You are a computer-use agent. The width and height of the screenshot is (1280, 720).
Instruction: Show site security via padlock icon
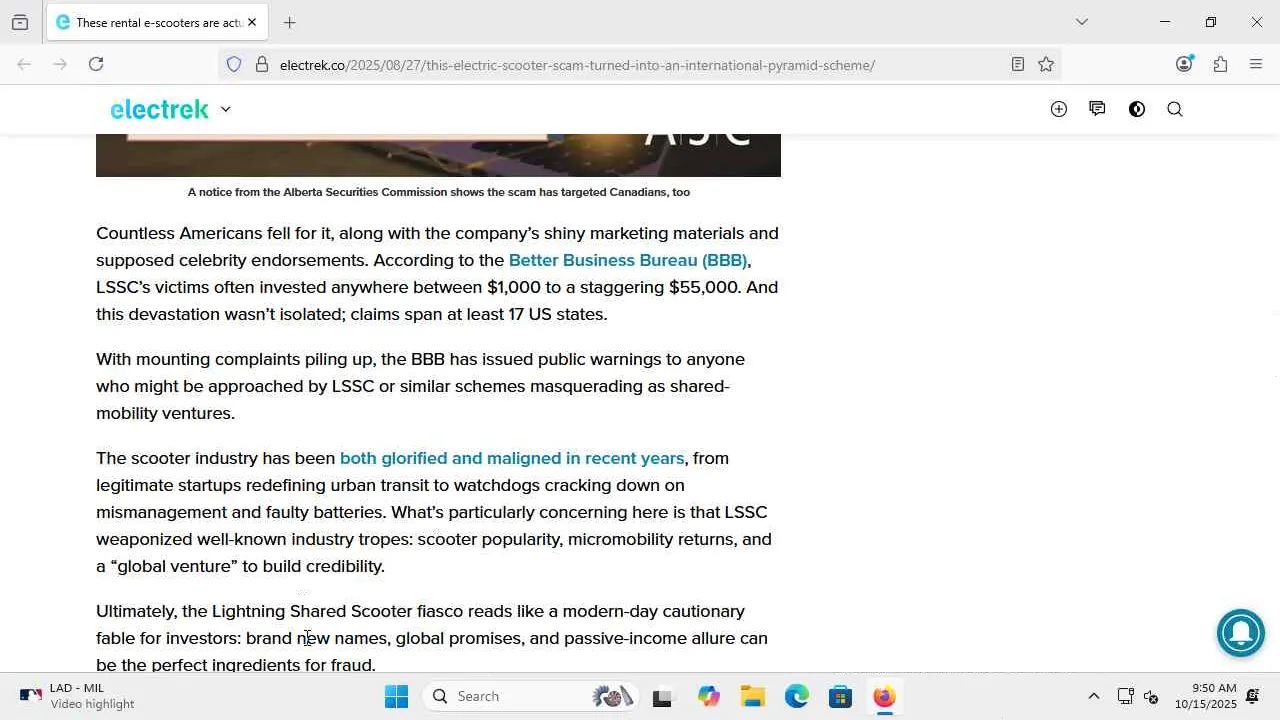(x=262, y=65)
